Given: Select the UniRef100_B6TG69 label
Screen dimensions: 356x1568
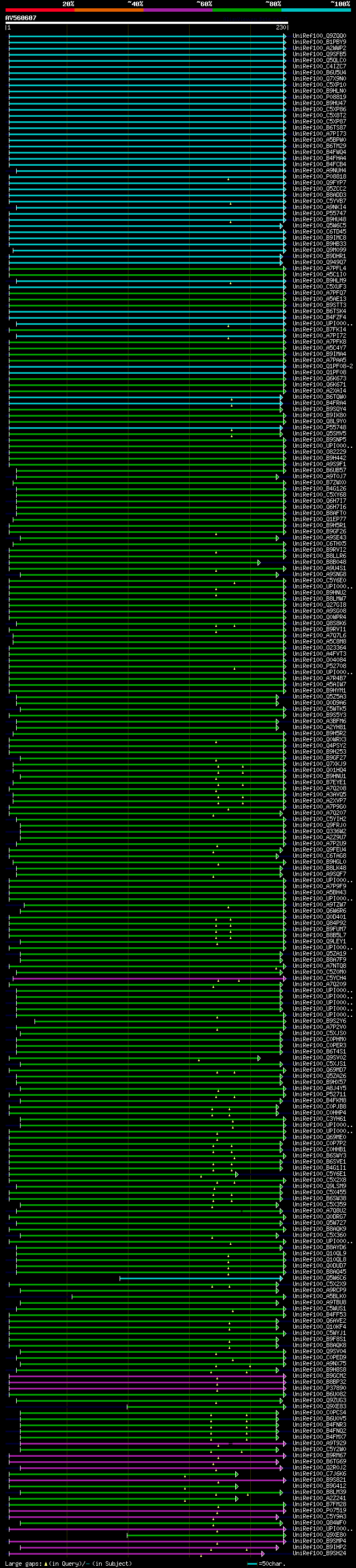Looking at the screenshot, I should (x=319, y=1461).
